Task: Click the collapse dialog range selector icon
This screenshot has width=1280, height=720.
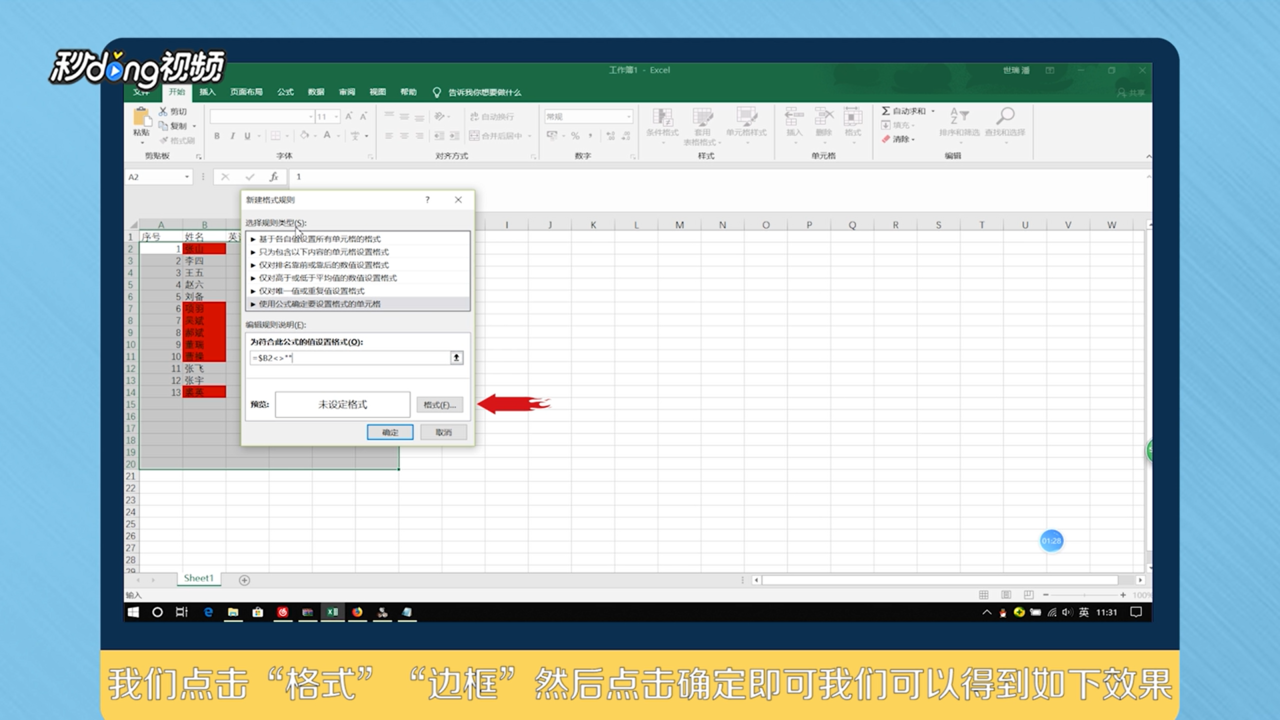Action: (x=457, y=357)
